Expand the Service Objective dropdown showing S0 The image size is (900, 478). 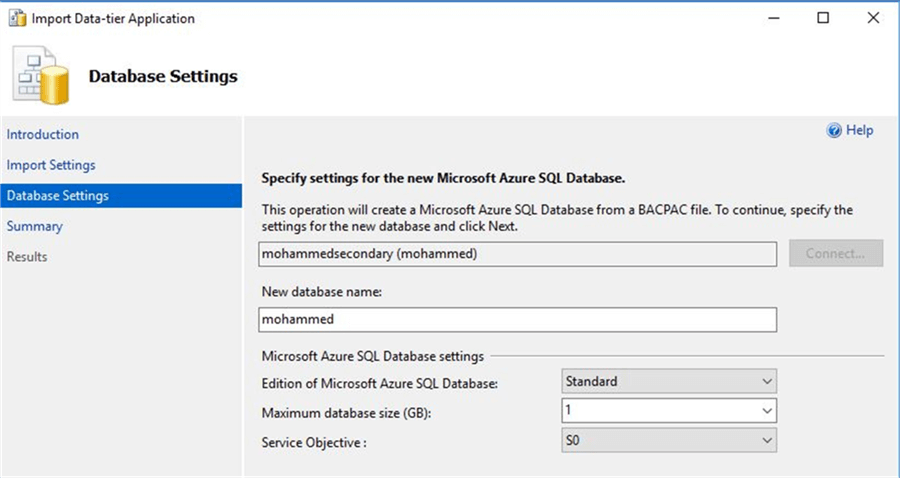coord(668,440)
